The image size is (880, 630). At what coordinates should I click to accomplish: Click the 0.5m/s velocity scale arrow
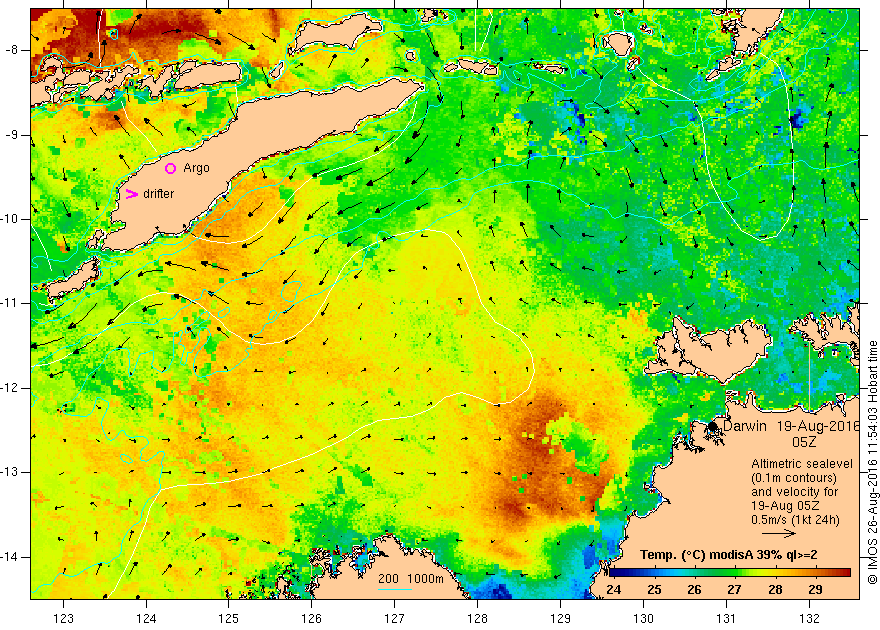point(779,534)
